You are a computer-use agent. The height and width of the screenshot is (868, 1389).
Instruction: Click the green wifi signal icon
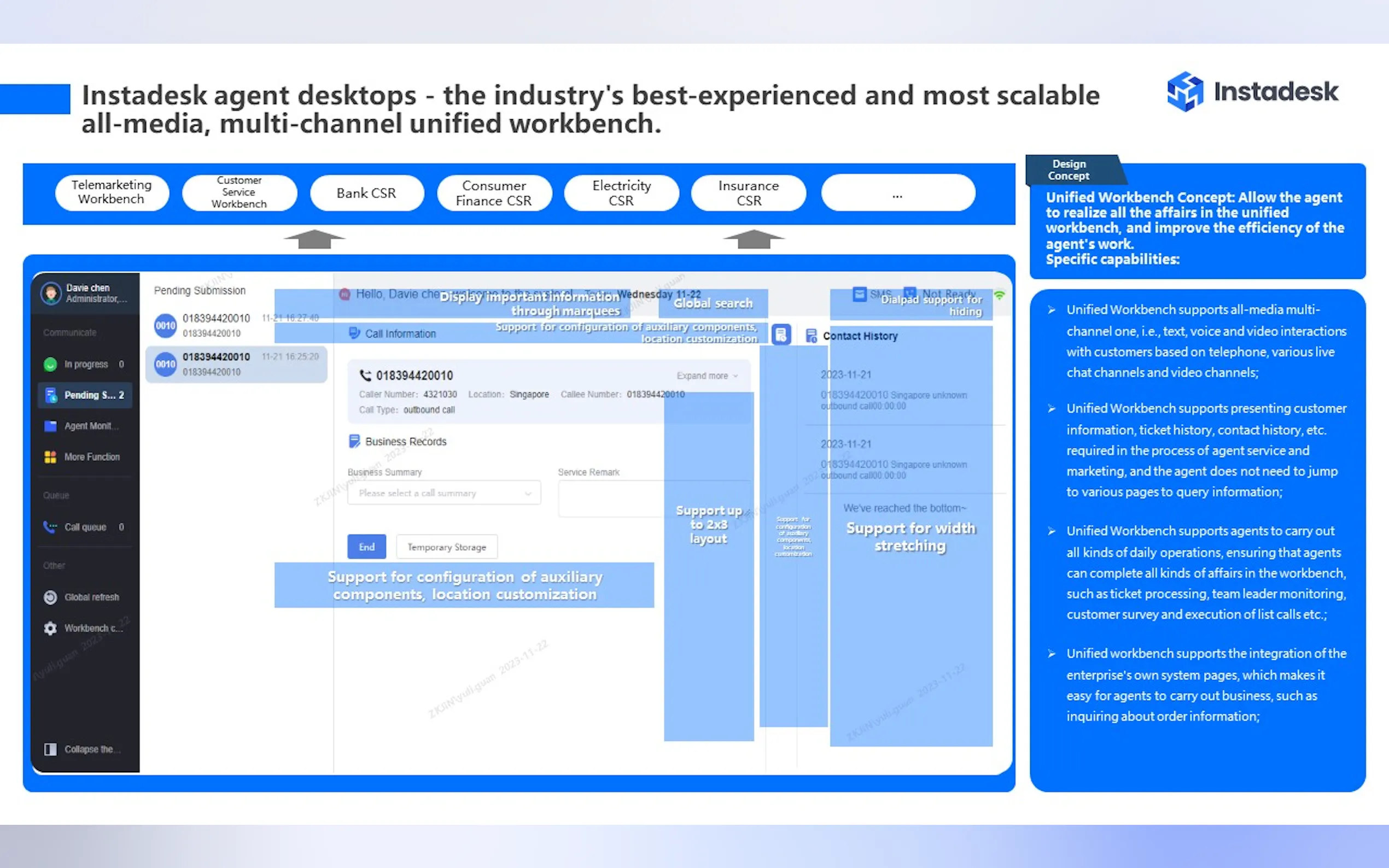coord(1000,295)
